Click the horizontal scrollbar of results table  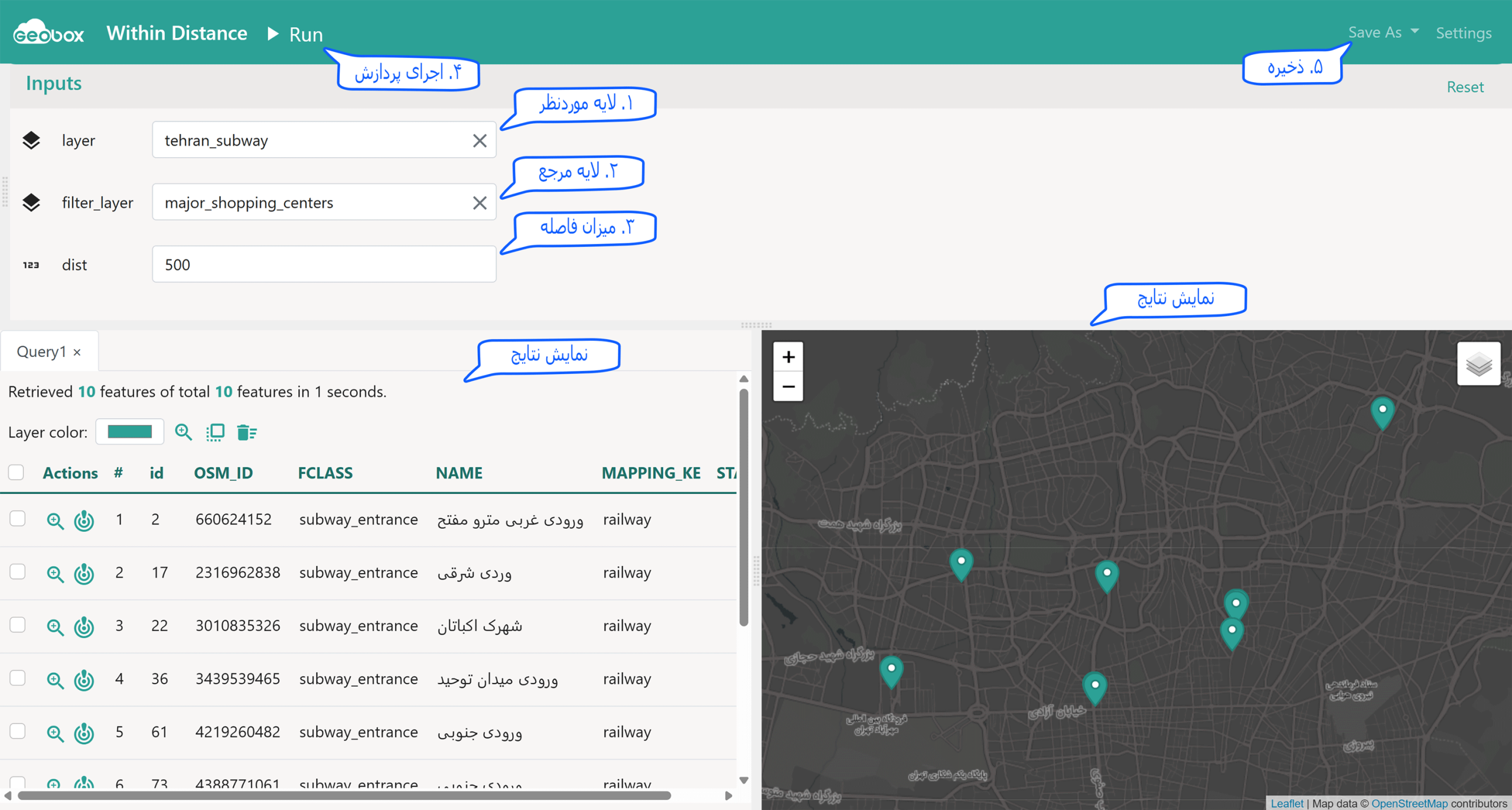click(344, 796)
